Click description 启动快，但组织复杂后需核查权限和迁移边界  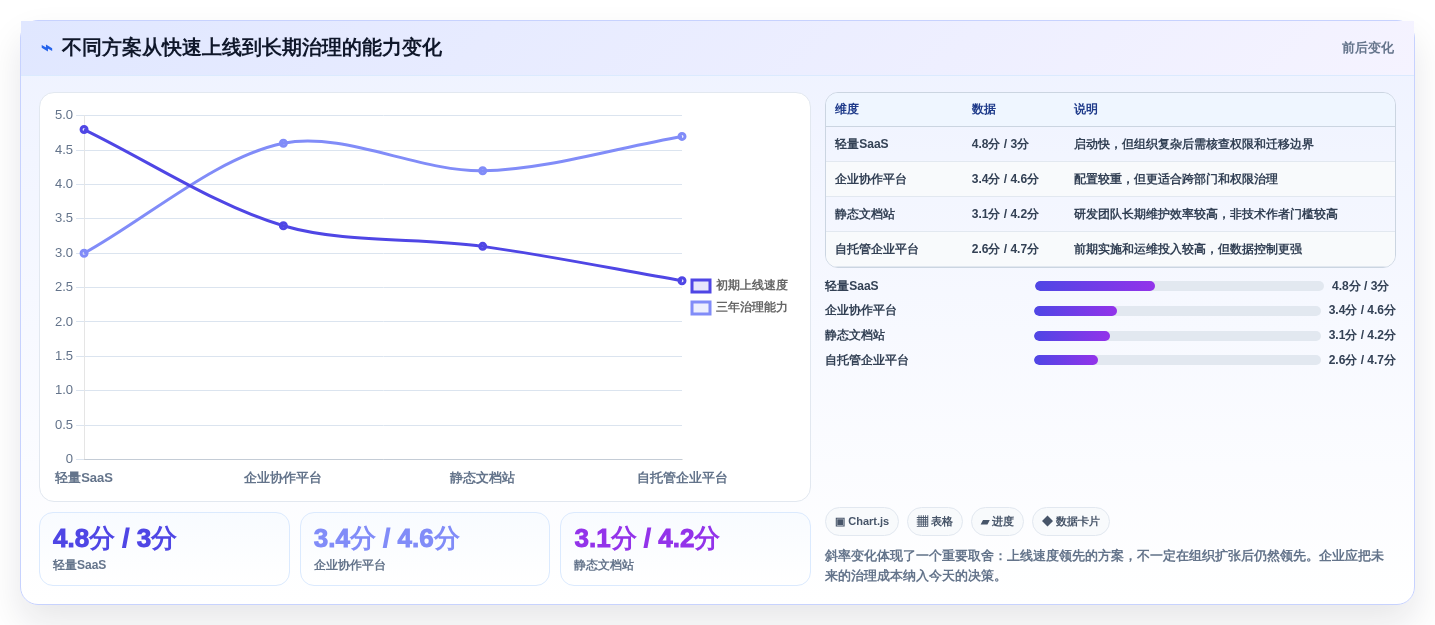[1194, 144]
